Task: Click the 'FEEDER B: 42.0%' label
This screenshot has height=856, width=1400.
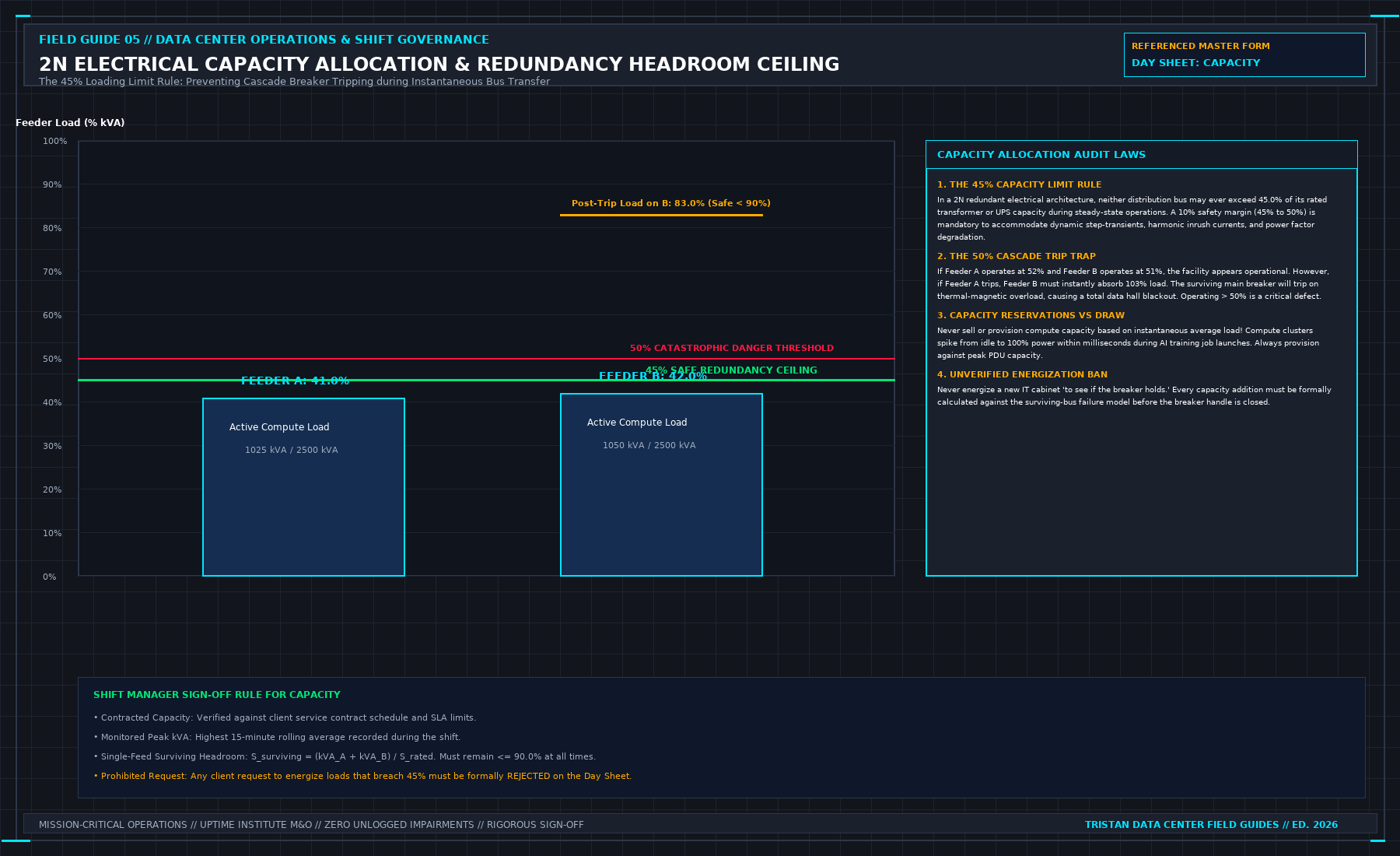Action: (653, 376)
